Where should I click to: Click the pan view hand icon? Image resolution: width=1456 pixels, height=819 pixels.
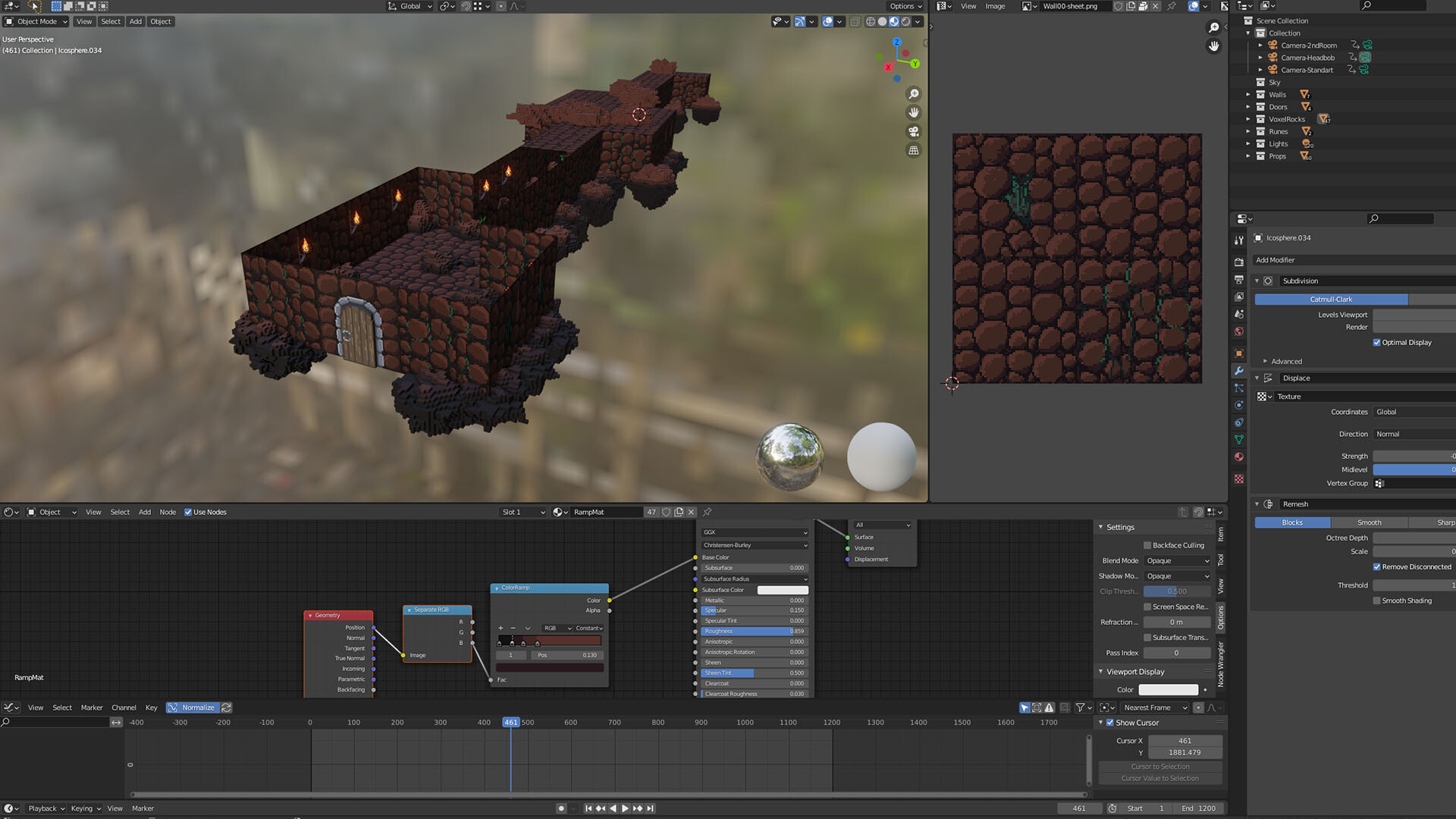[914, 112]
